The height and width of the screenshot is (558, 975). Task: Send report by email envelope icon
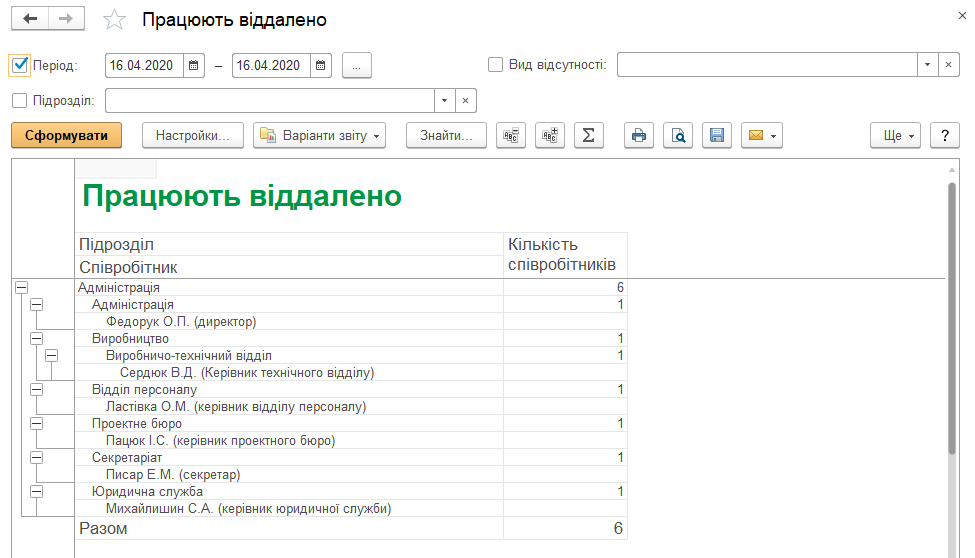[x=761, y=136]
